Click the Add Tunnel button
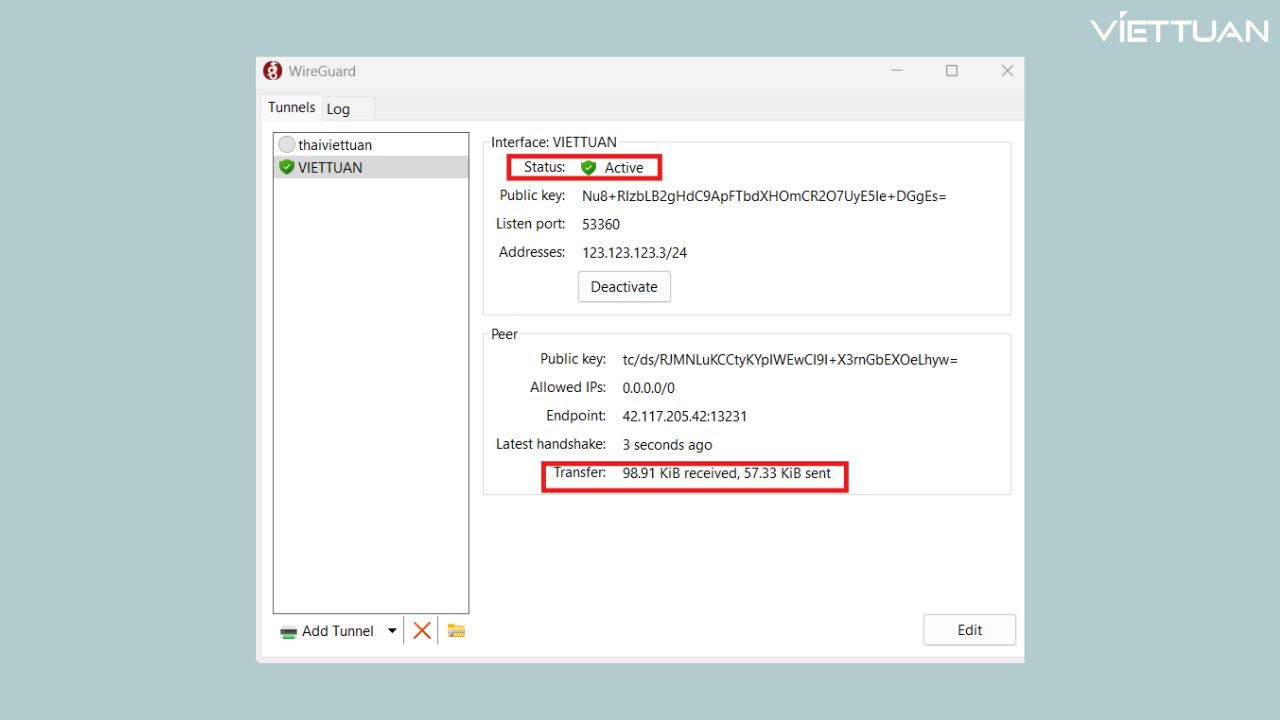The width and height of the screenshot is (1280, 720). 337,631
